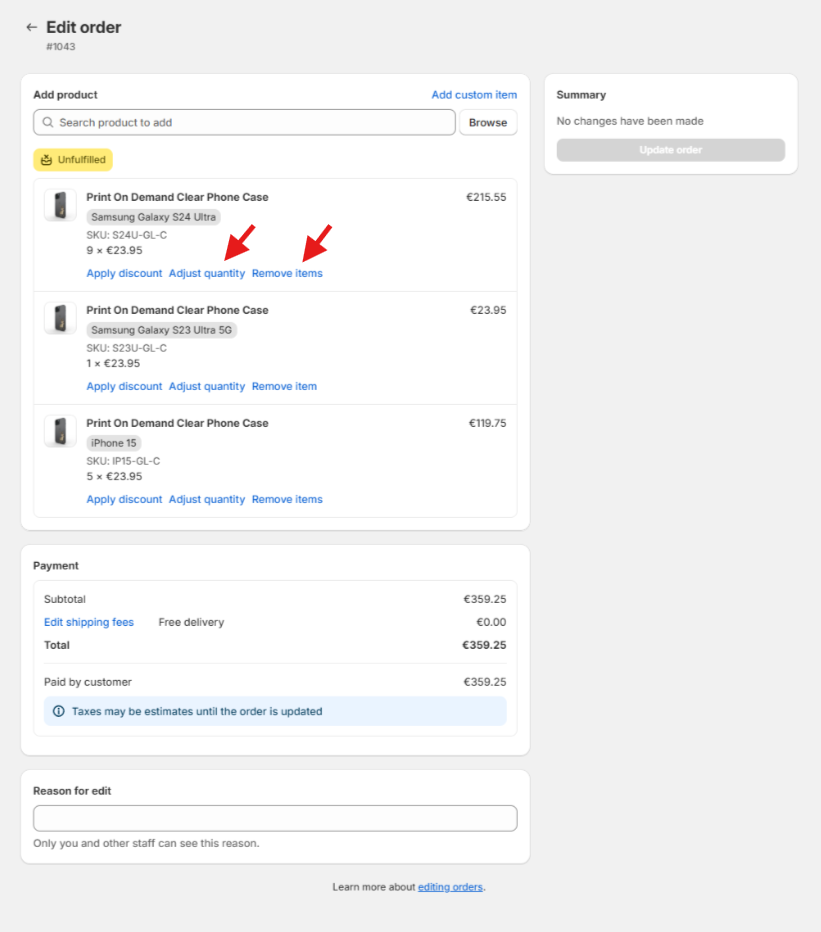This screenshot has width=821, height=932.
Task: Remove items for the S24 Ultra case
Action: coord(287,274)
